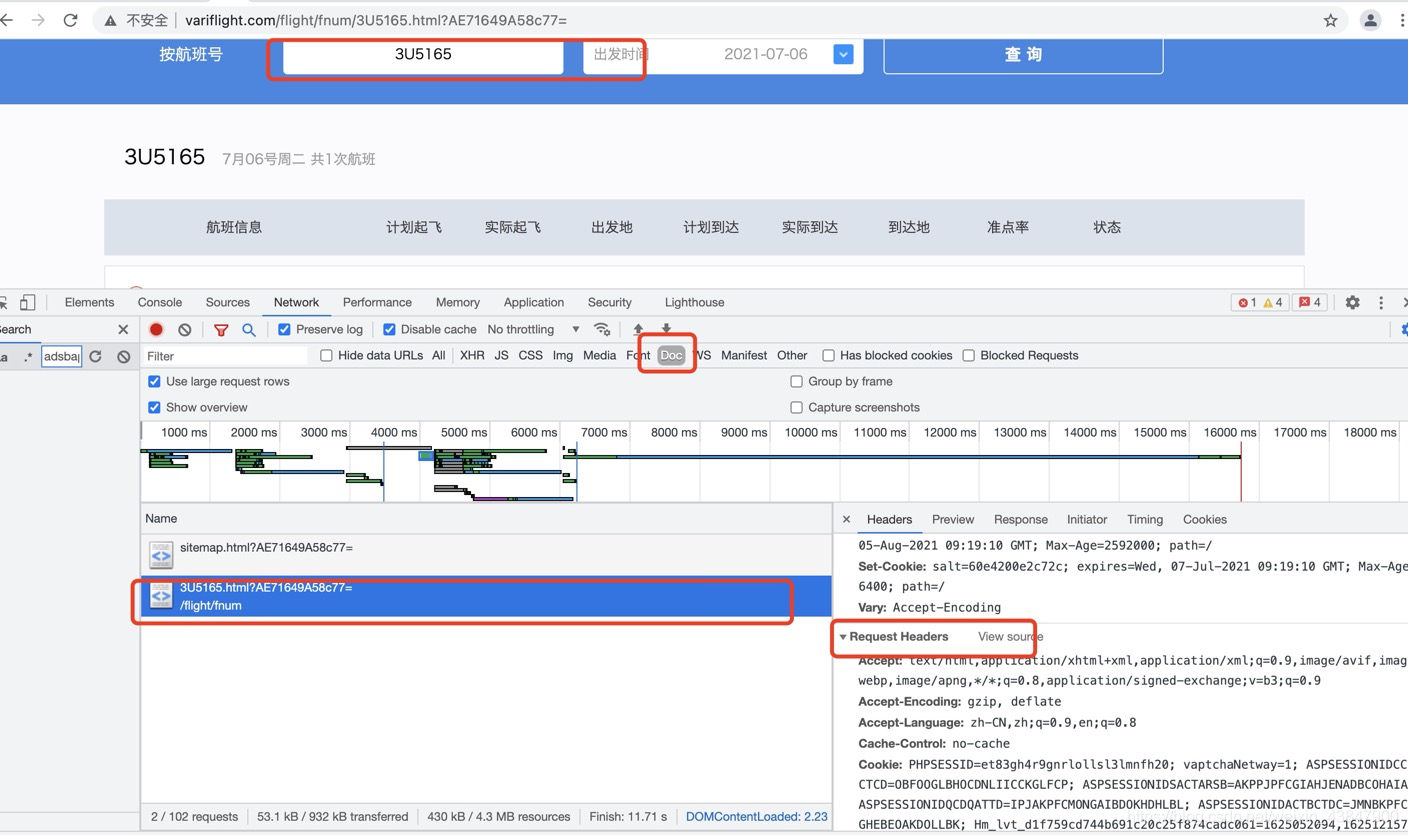
Task: Clear network log with the ban icon
Action: pos(184,329)
